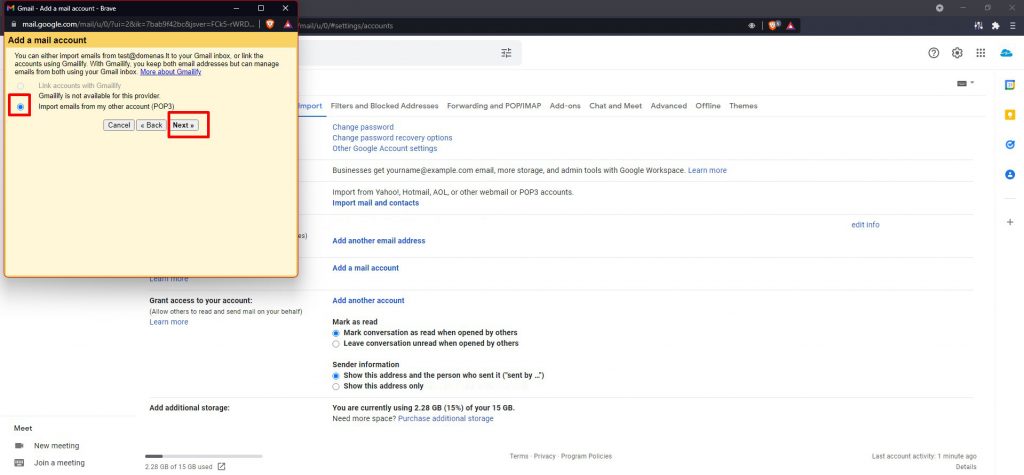Select Mark conversation as read when opened by others

tap(336, 333)
